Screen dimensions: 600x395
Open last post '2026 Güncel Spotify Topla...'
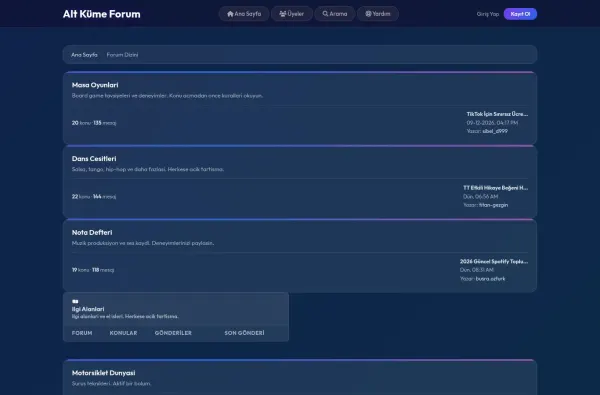click(x=494, y=261)
